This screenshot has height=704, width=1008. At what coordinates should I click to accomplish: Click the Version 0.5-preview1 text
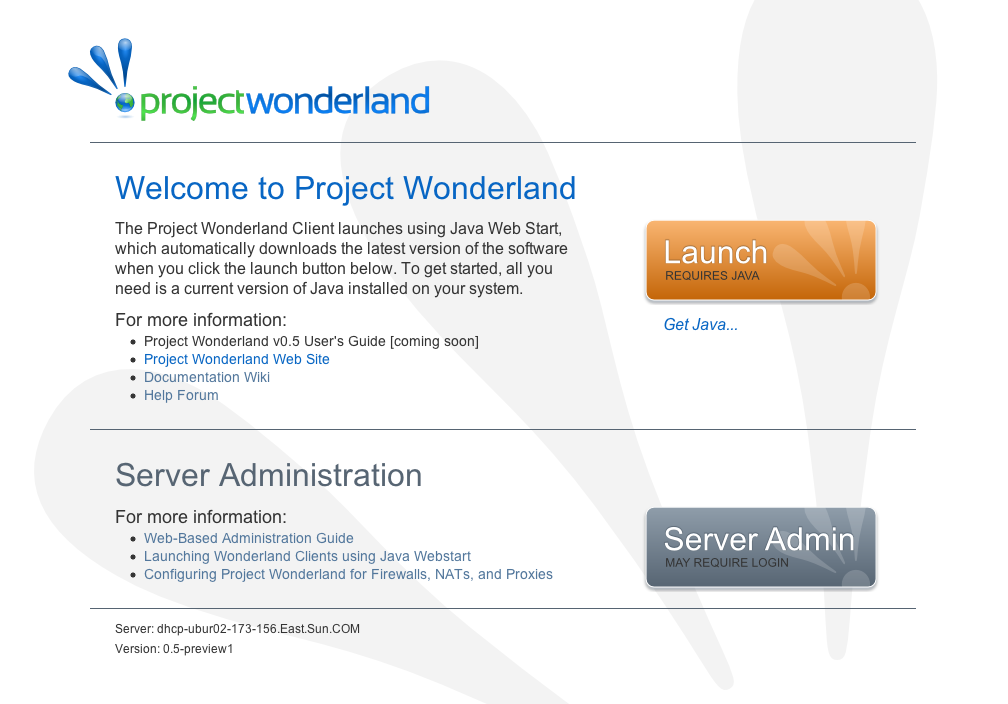click(174, 649)
